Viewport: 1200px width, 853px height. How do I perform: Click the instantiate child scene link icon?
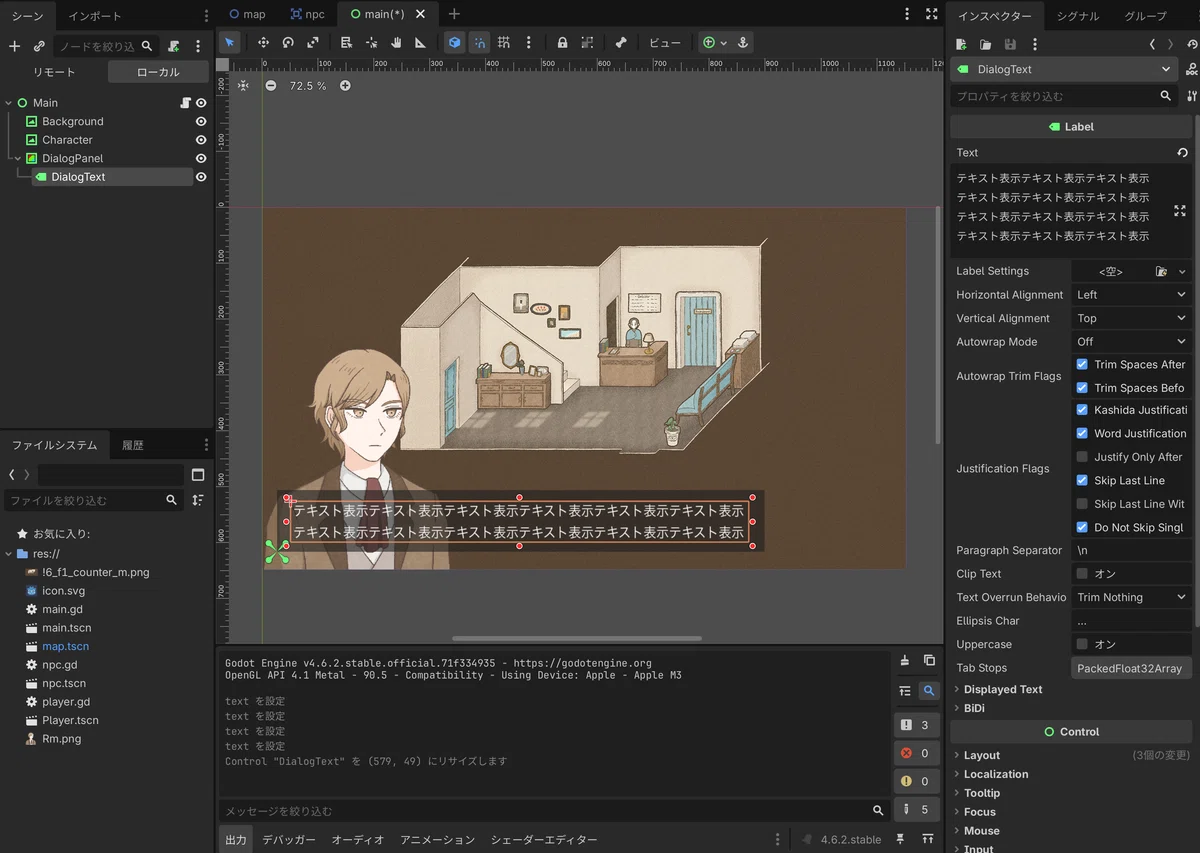tap(39, 46)
